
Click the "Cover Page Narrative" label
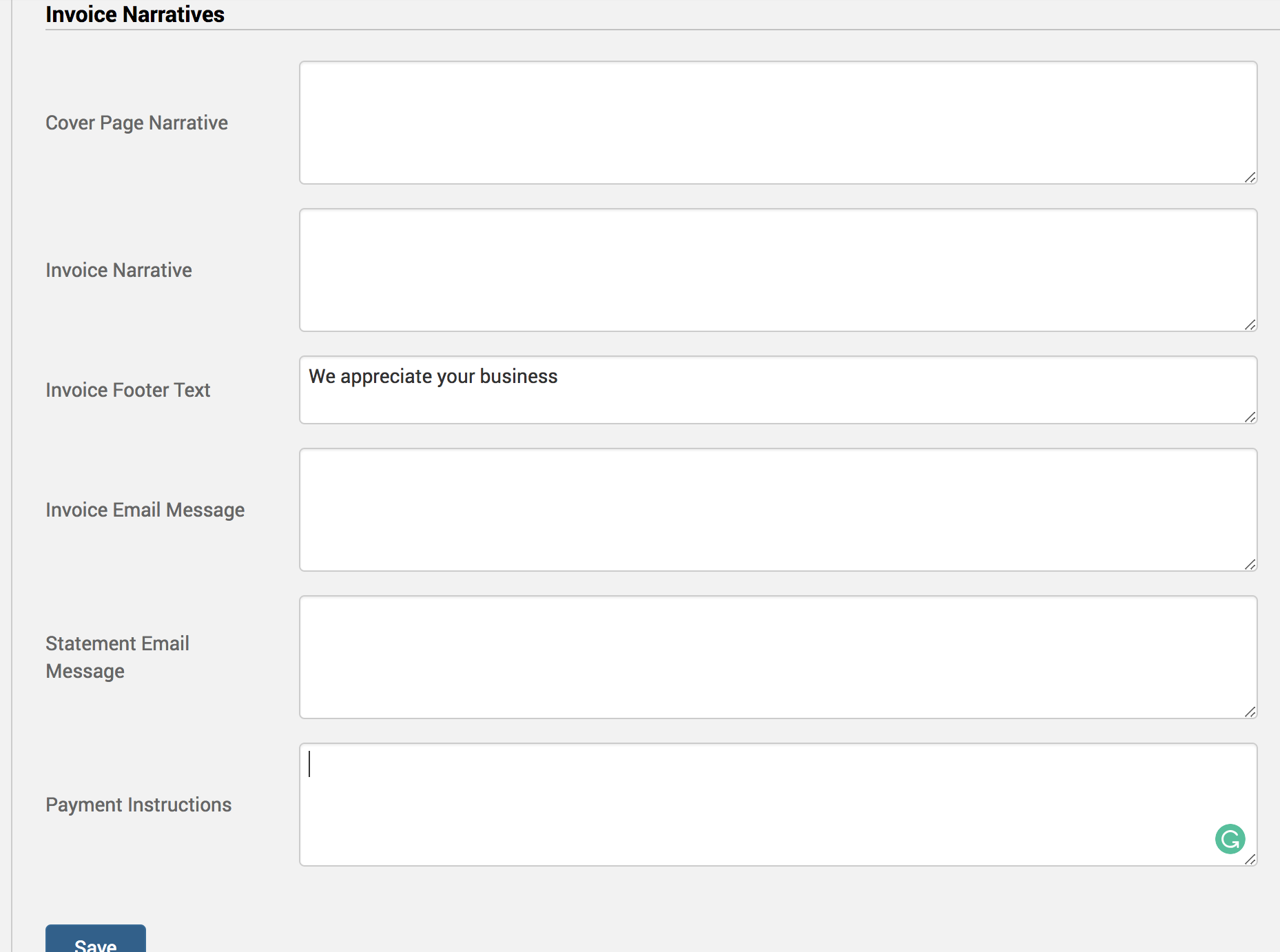coord(136,123)
